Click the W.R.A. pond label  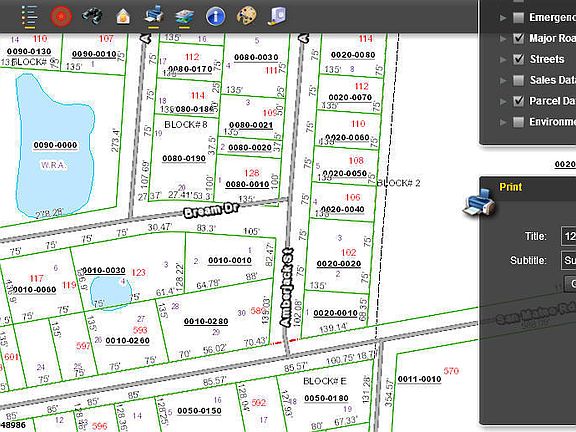tap(54, 165)
